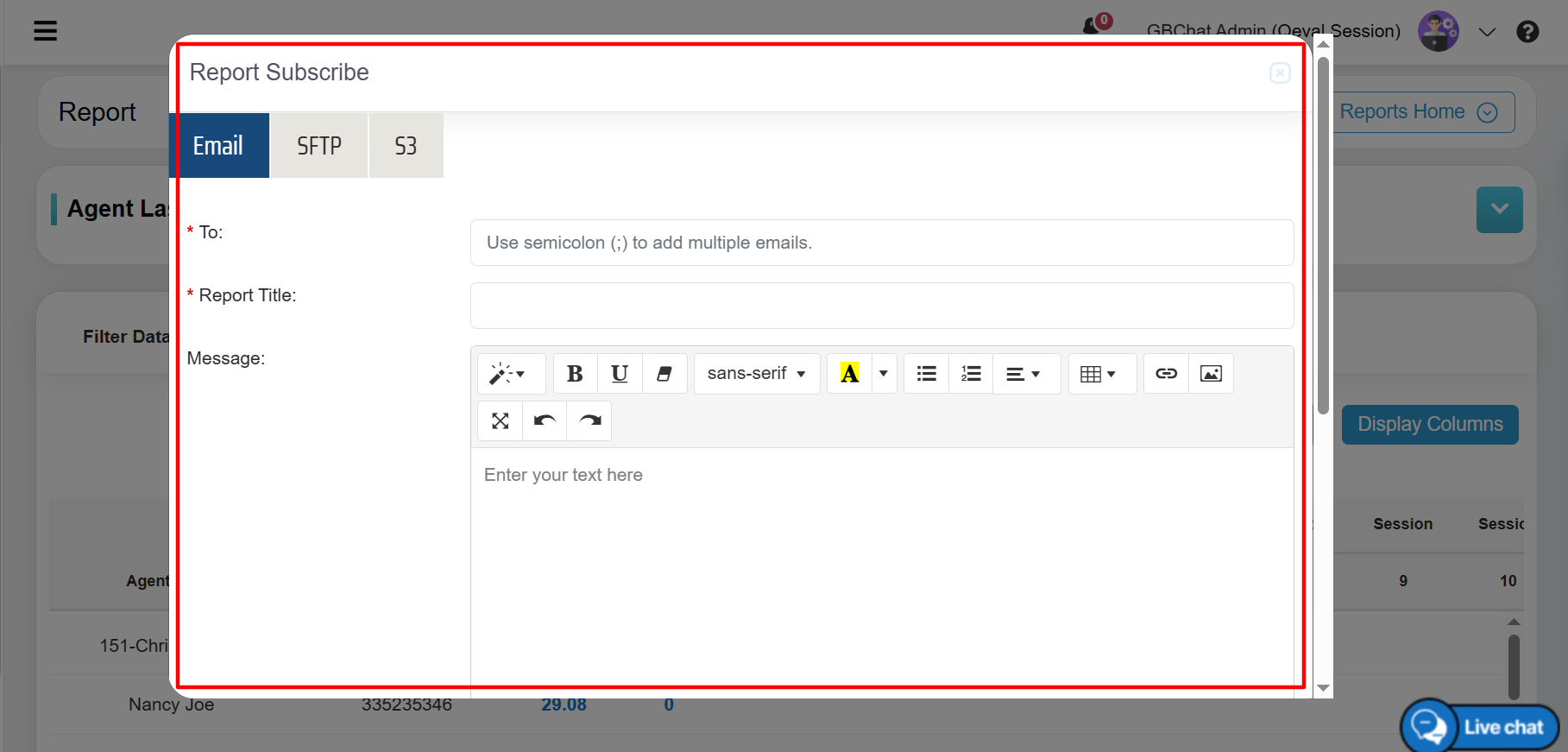The height and width of the screenshot is (752, 1568).
Task: Apply the yellow highlight text color
Action: (849, 374)
